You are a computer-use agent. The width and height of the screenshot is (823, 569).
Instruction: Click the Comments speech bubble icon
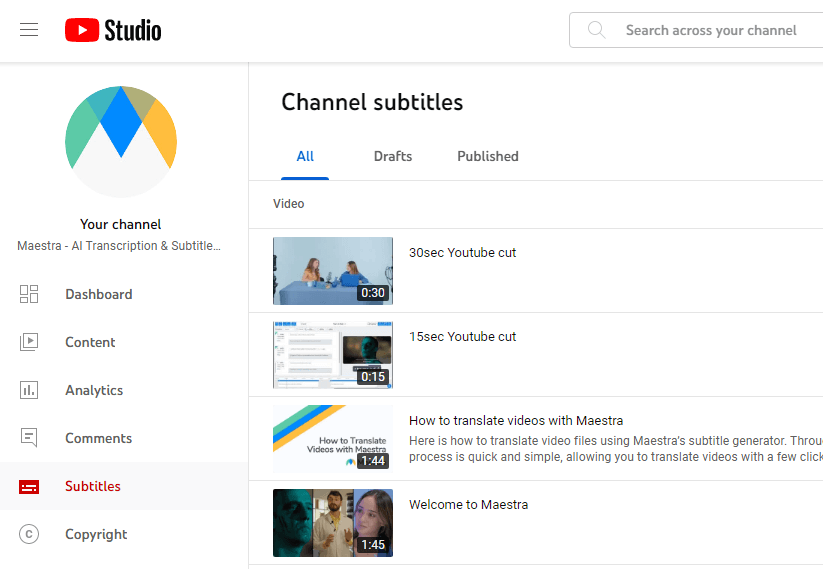[x=29, y=438]
